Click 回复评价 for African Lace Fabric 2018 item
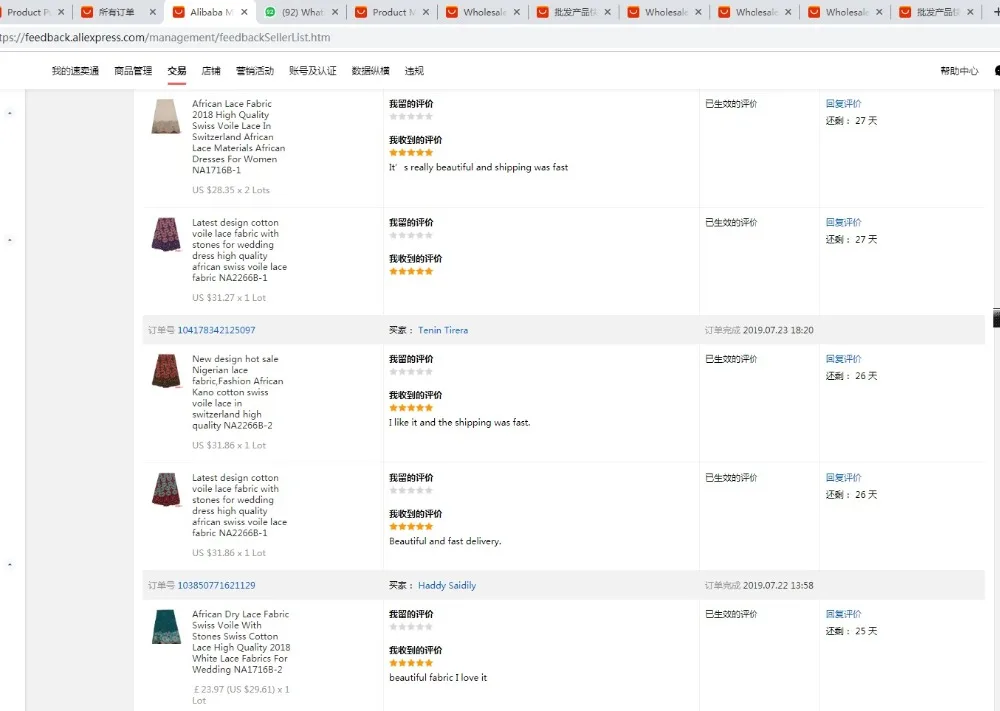Viewport: 1000px width, 711px height. [843, 103]
